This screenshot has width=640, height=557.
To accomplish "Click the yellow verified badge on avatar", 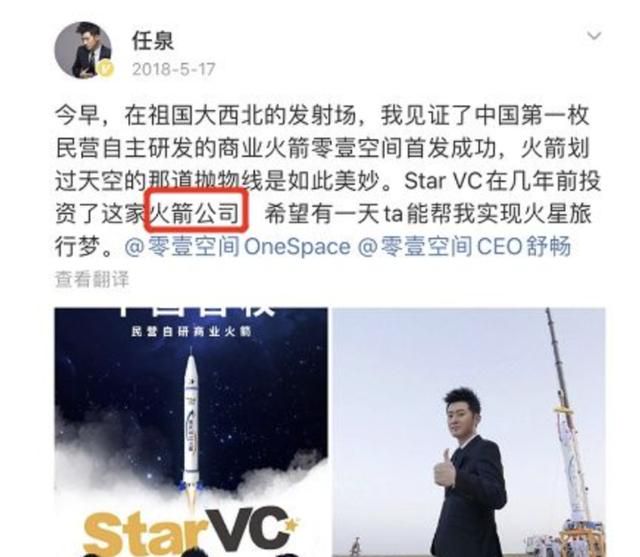I will (x=106, y=68).
